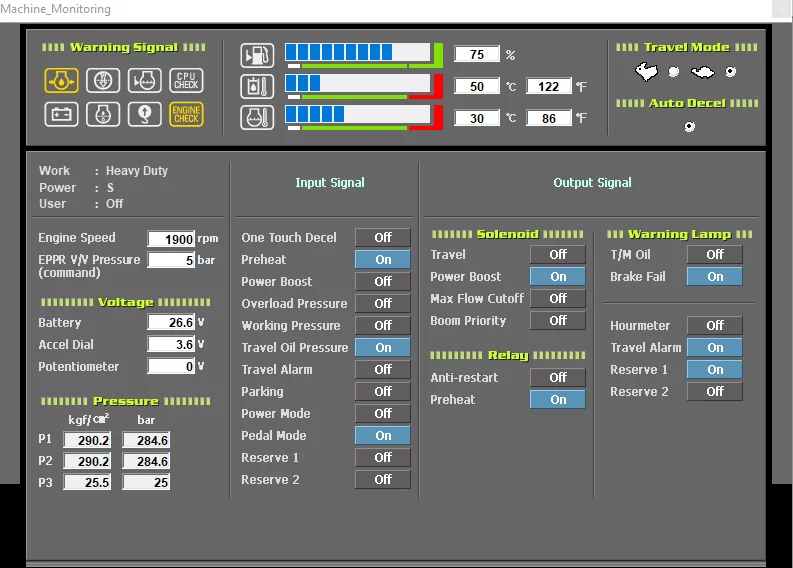Screen dimensions: 793x568
Task: Click the CPU CHECK warning icon
Action: click(186, 80)
